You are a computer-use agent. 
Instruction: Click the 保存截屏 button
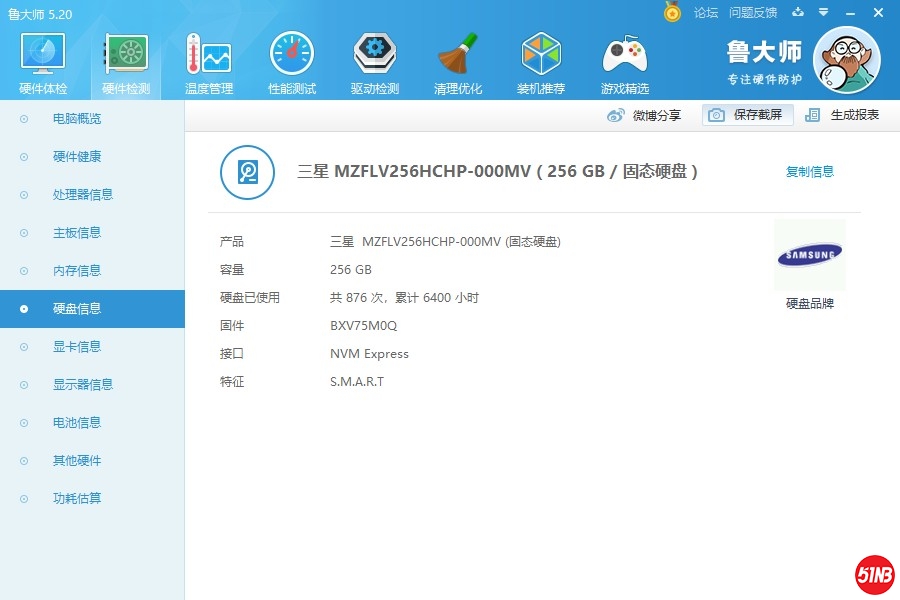click(747, 115)
